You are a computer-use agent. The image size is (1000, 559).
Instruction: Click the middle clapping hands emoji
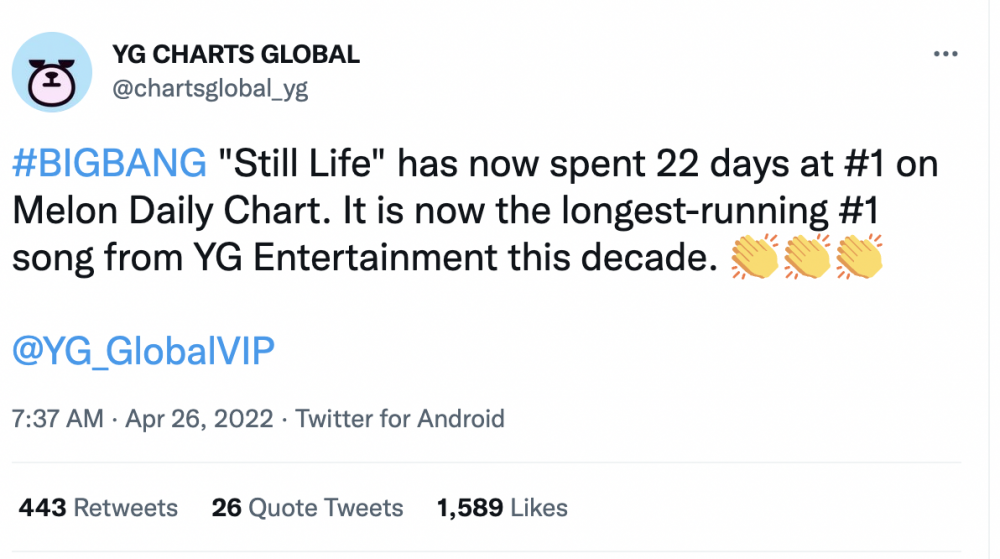807,256
